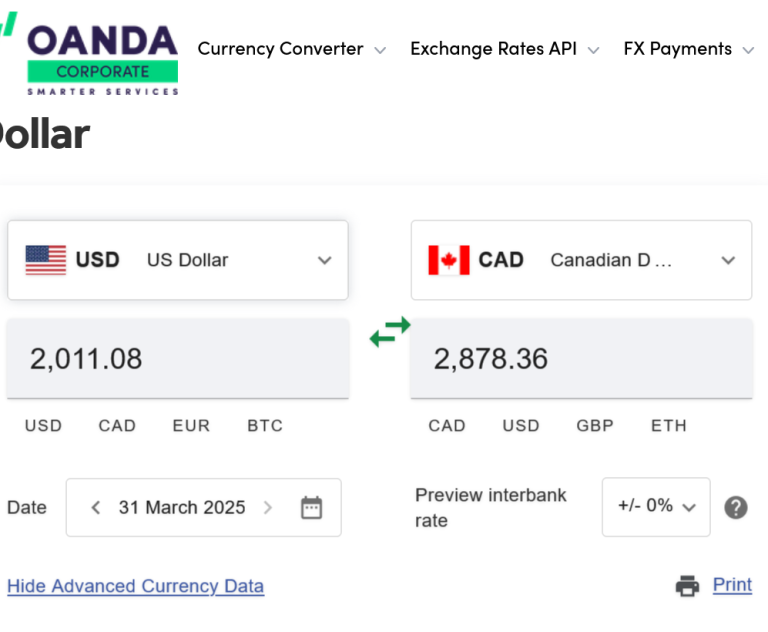Screen dimensions: 768x632
Task: Select GBP quick option under target amount
Action: coord(595,425)
